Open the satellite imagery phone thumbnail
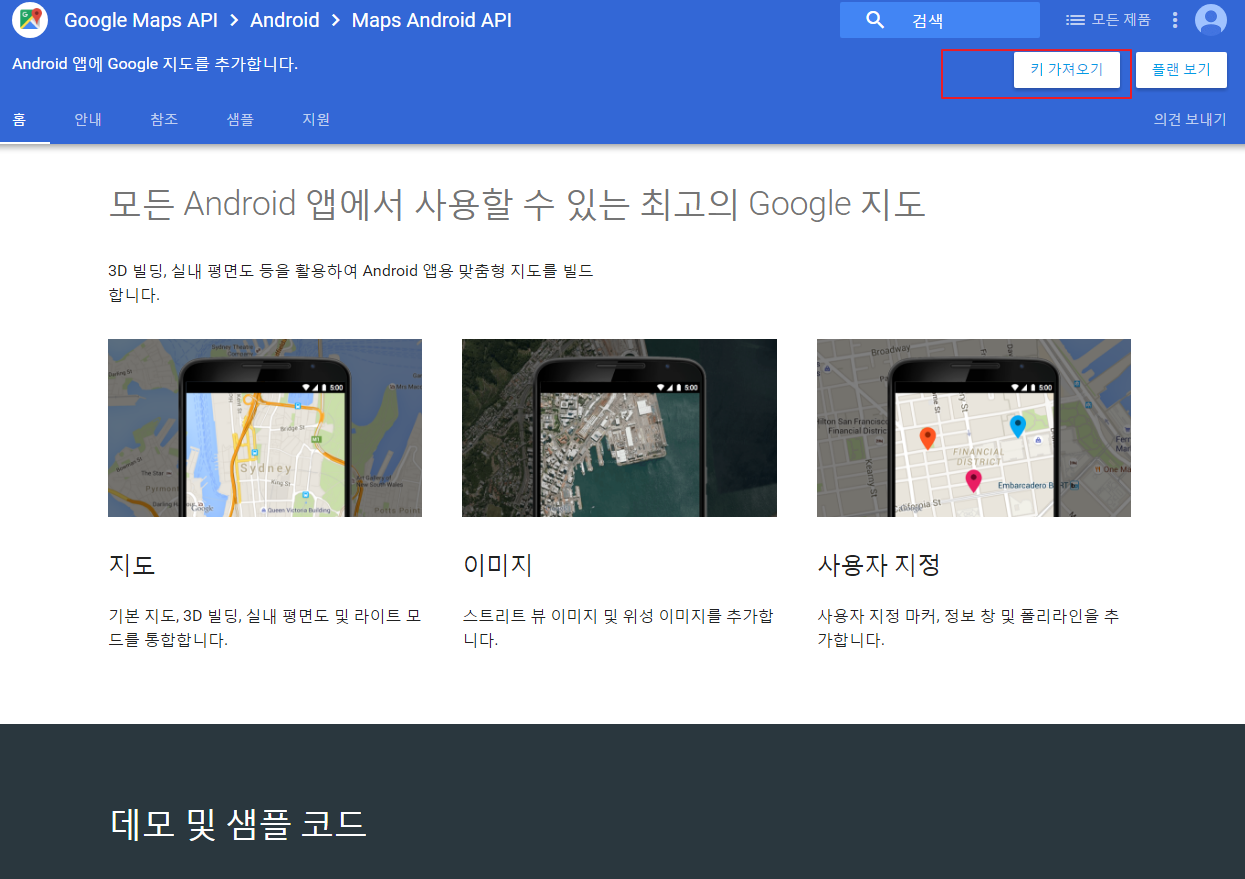 point(619,428)
